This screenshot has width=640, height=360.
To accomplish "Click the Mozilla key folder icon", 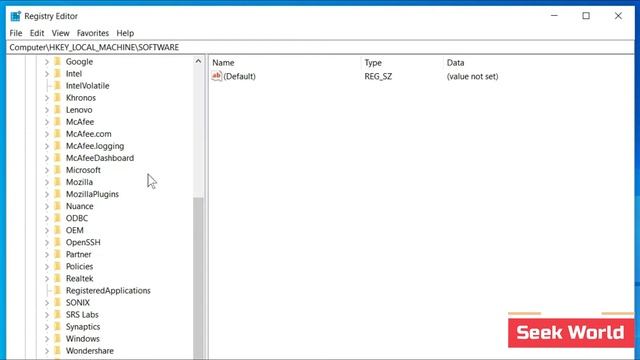I will pos(58,182).
